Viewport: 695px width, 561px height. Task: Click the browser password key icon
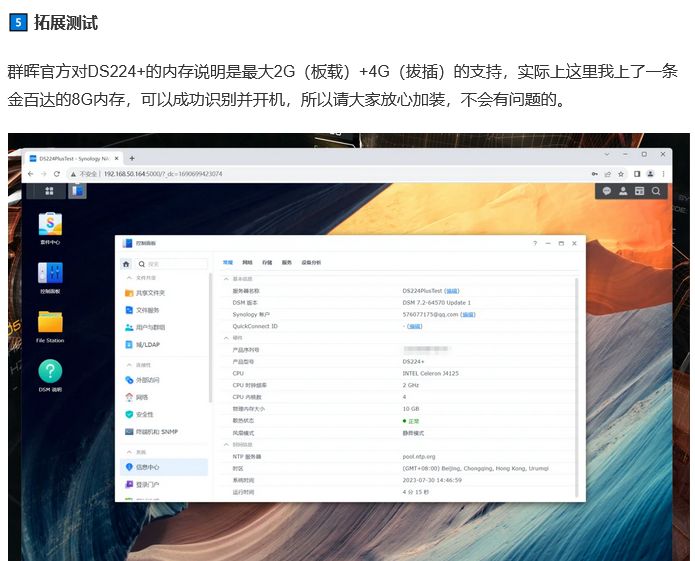click(594, 174)
